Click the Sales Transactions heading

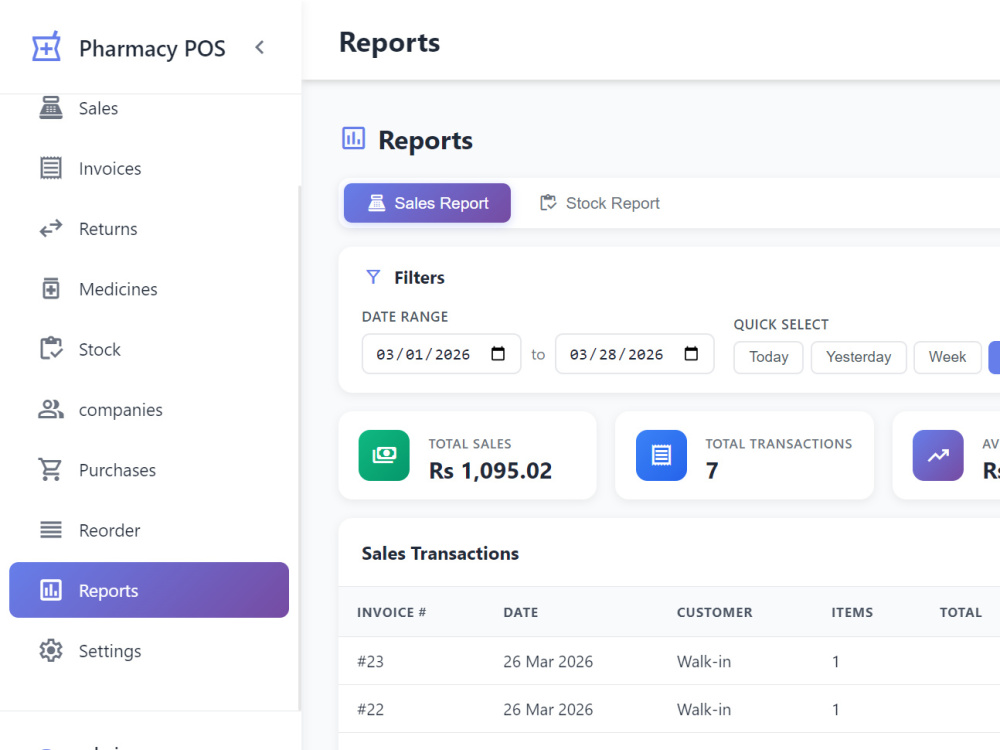coord(440,553)
